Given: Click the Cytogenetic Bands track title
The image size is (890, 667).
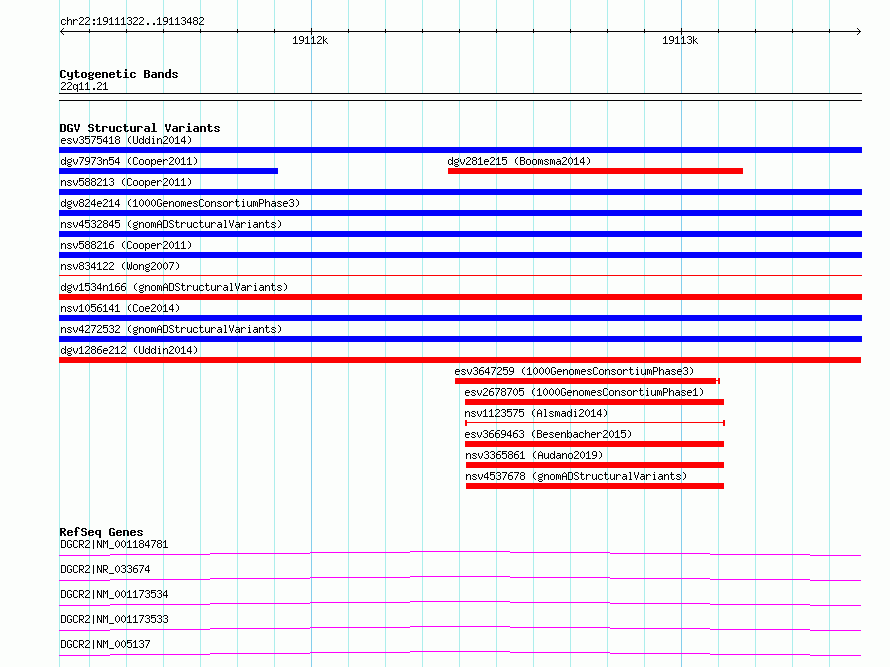Looking at the screenshot, I should [119, 74].
